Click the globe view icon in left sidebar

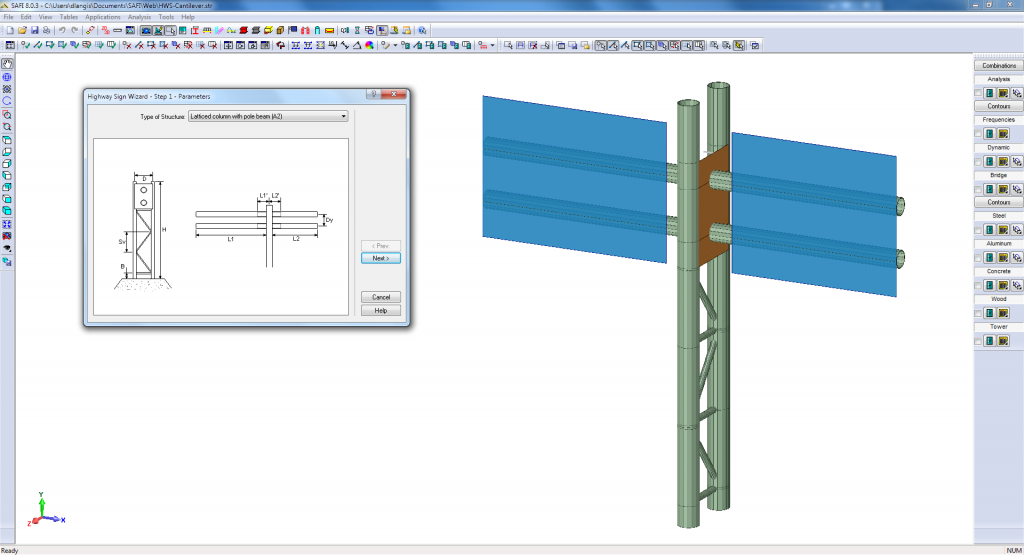[x=7, y=77]
